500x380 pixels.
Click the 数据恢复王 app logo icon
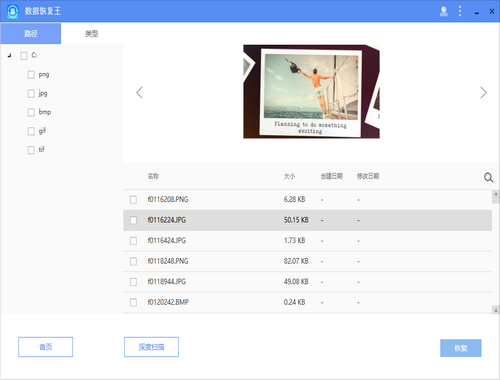coord(13,11)
